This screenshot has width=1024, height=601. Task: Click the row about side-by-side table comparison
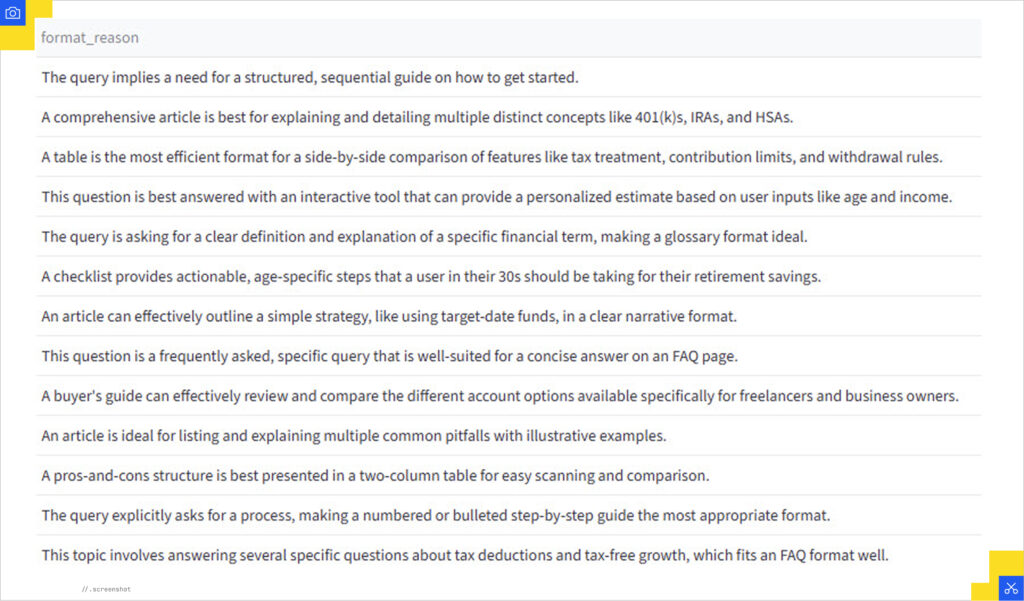coord(492,157)
